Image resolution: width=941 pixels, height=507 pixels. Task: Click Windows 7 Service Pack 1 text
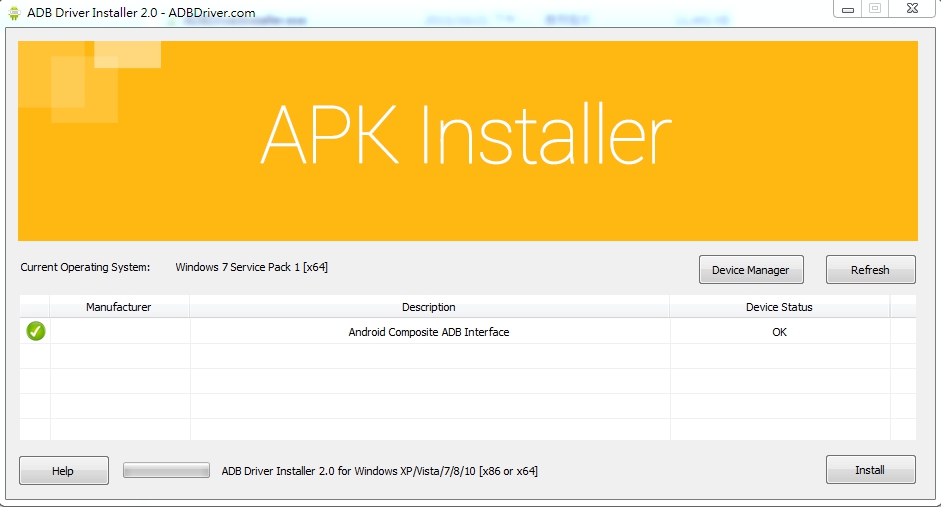251,267
